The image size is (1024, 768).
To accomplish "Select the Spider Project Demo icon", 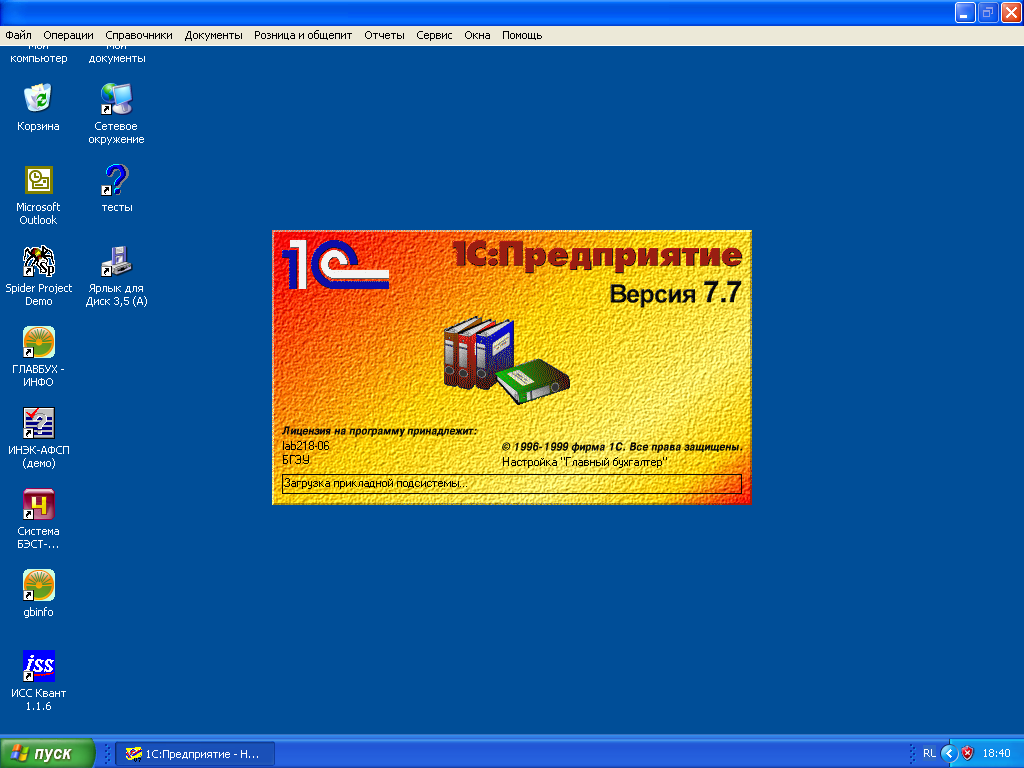I will click(x=38, y=261).
